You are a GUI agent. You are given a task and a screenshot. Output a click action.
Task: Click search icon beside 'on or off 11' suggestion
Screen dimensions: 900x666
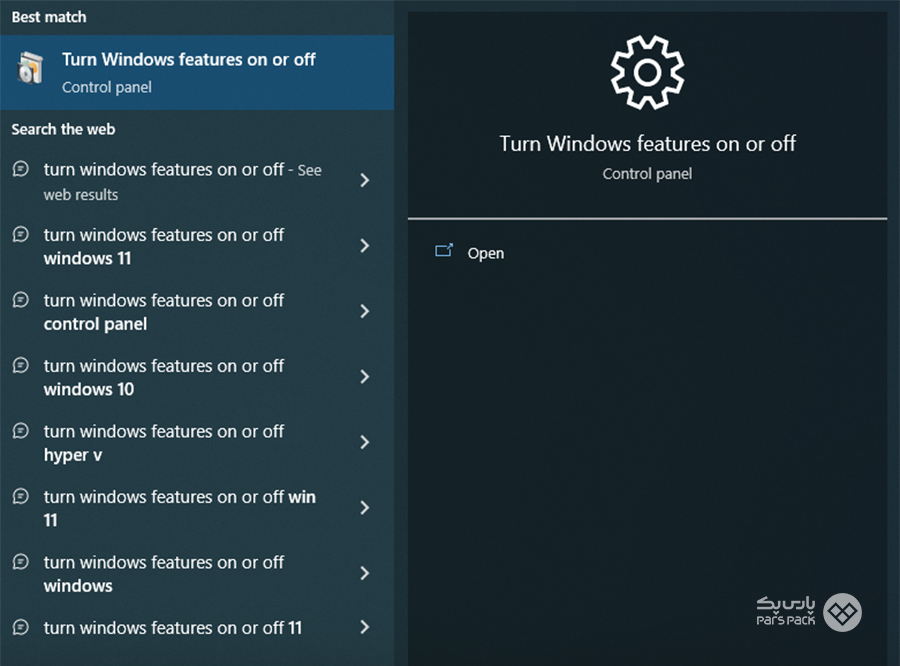[21, 627]
